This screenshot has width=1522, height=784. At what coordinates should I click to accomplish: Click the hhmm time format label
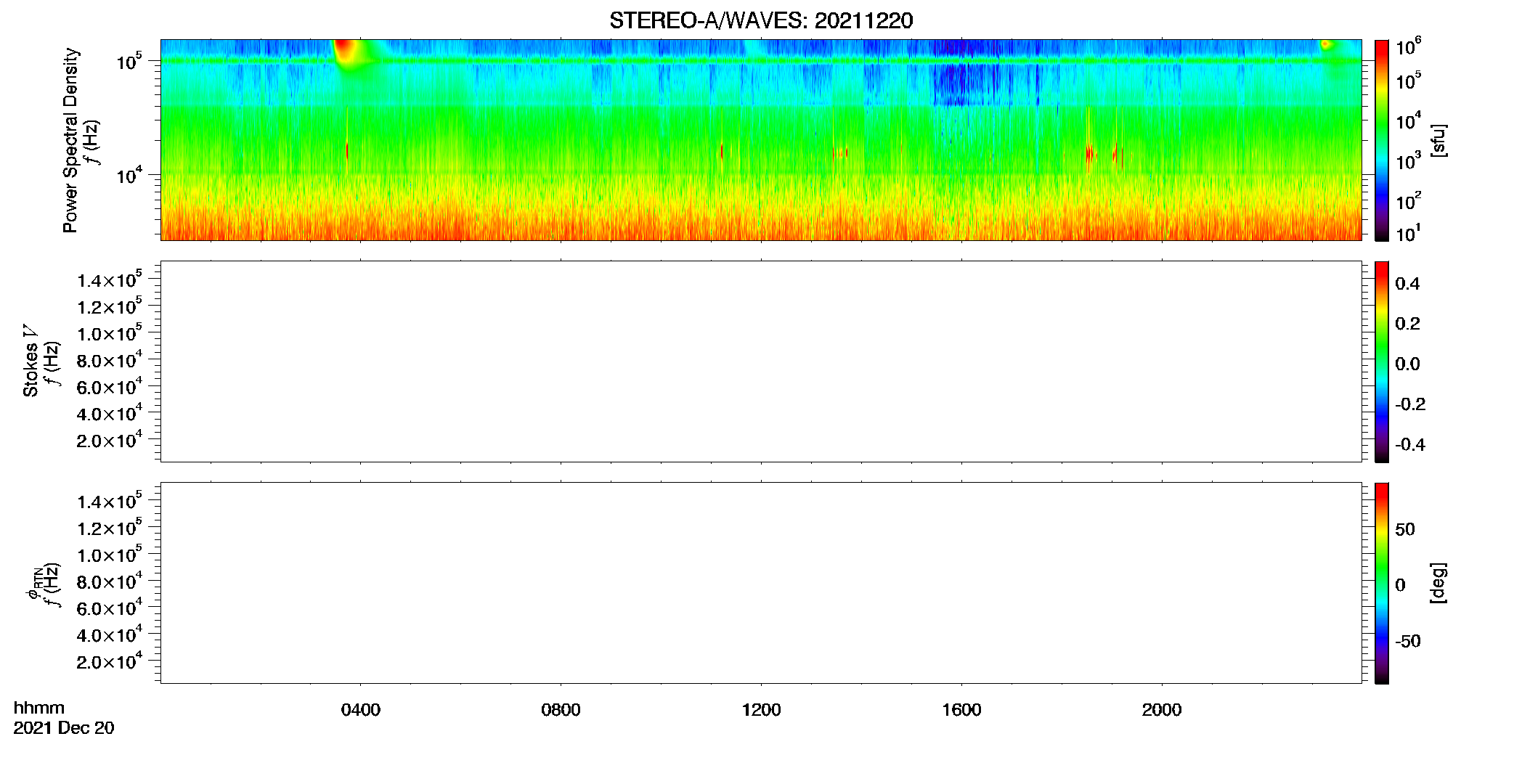click(x=39, y=708)
